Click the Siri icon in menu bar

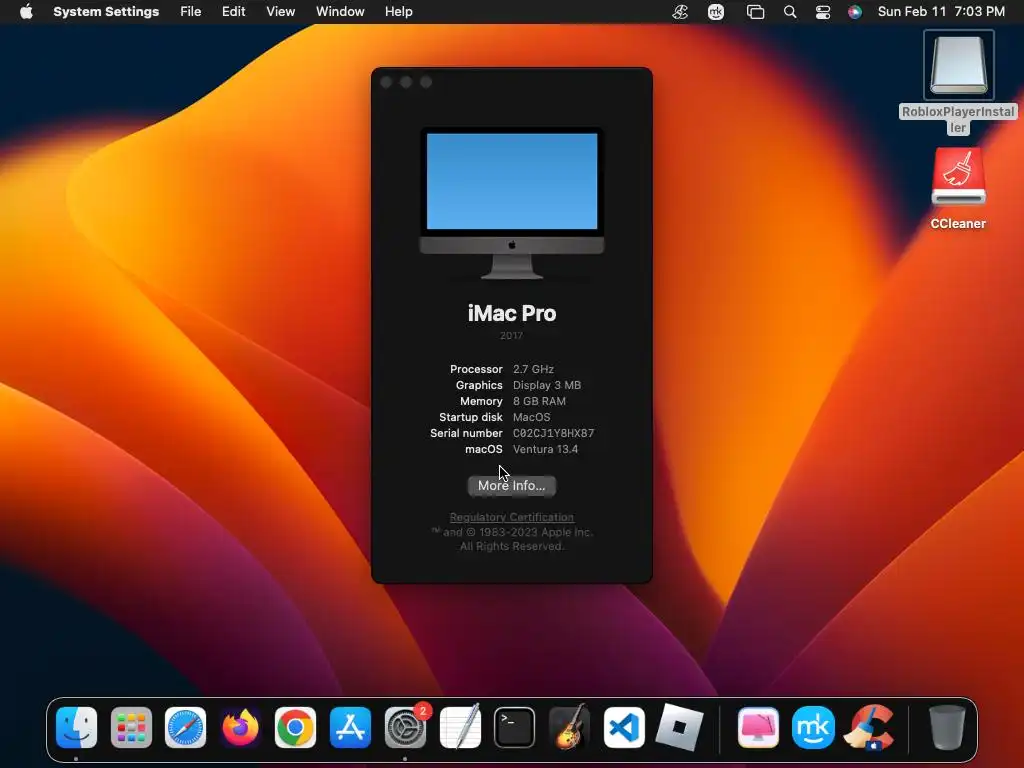[854, 12]
